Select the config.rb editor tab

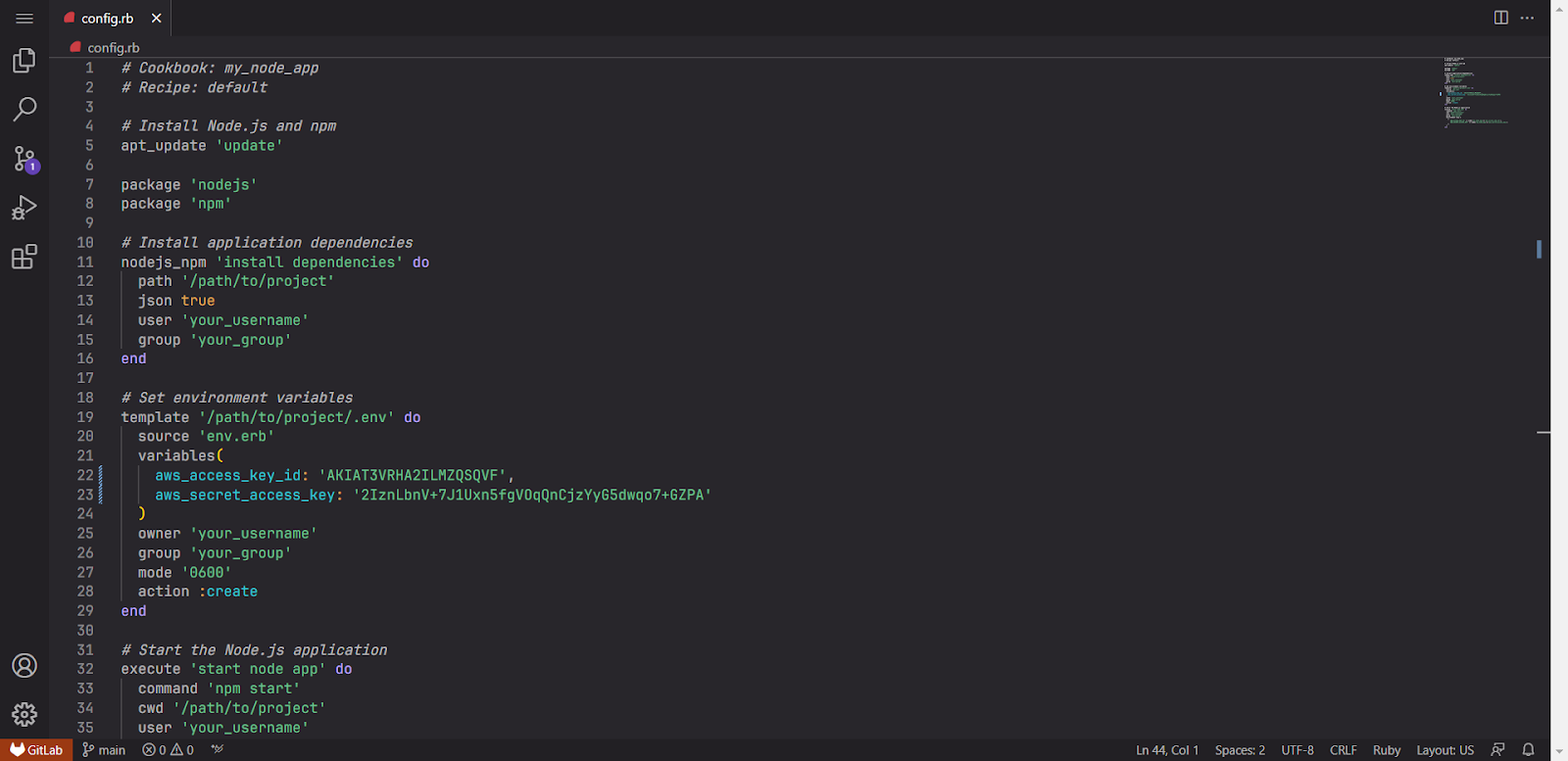click(x=109, y=19)
